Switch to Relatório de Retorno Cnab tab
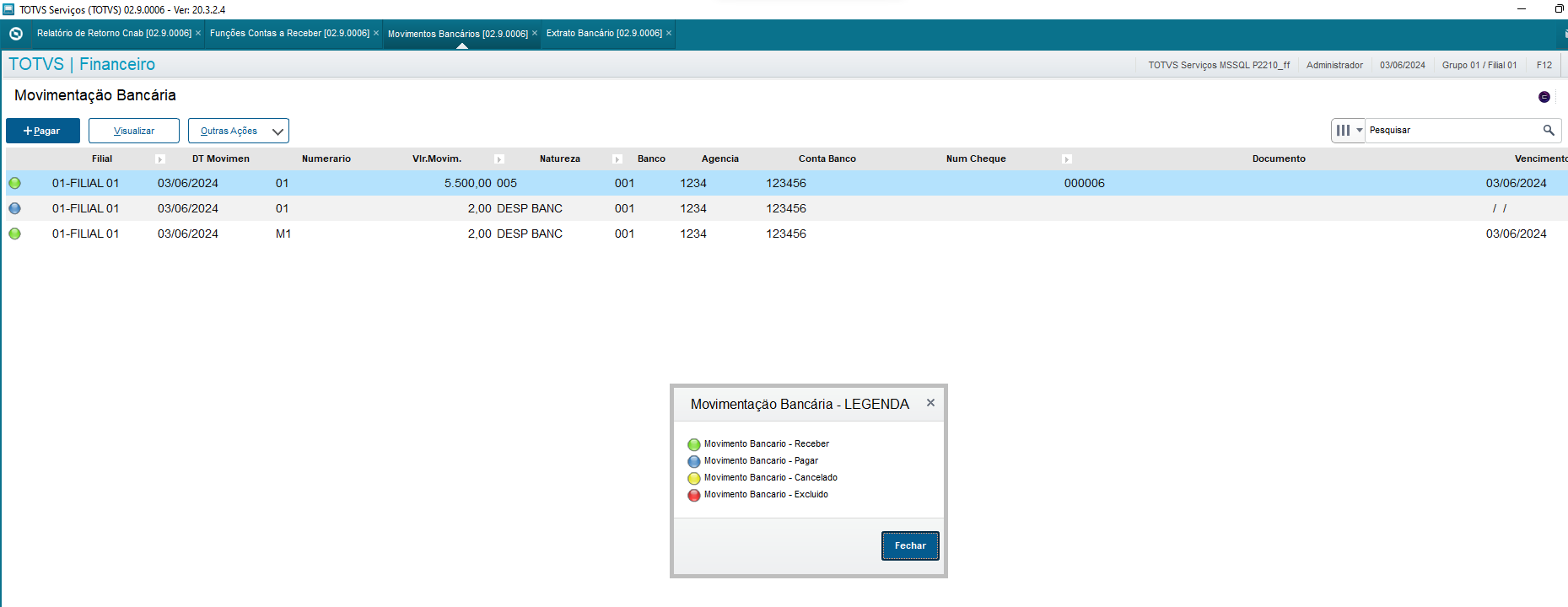 pos(114,33)
